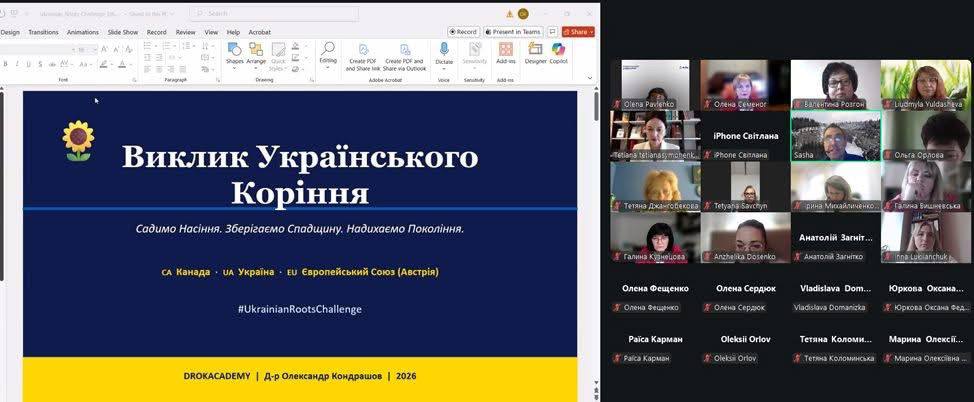This screenshot has height=402, width=974.
Task: Click the Arrange objects icon
Action: (256, 54)
